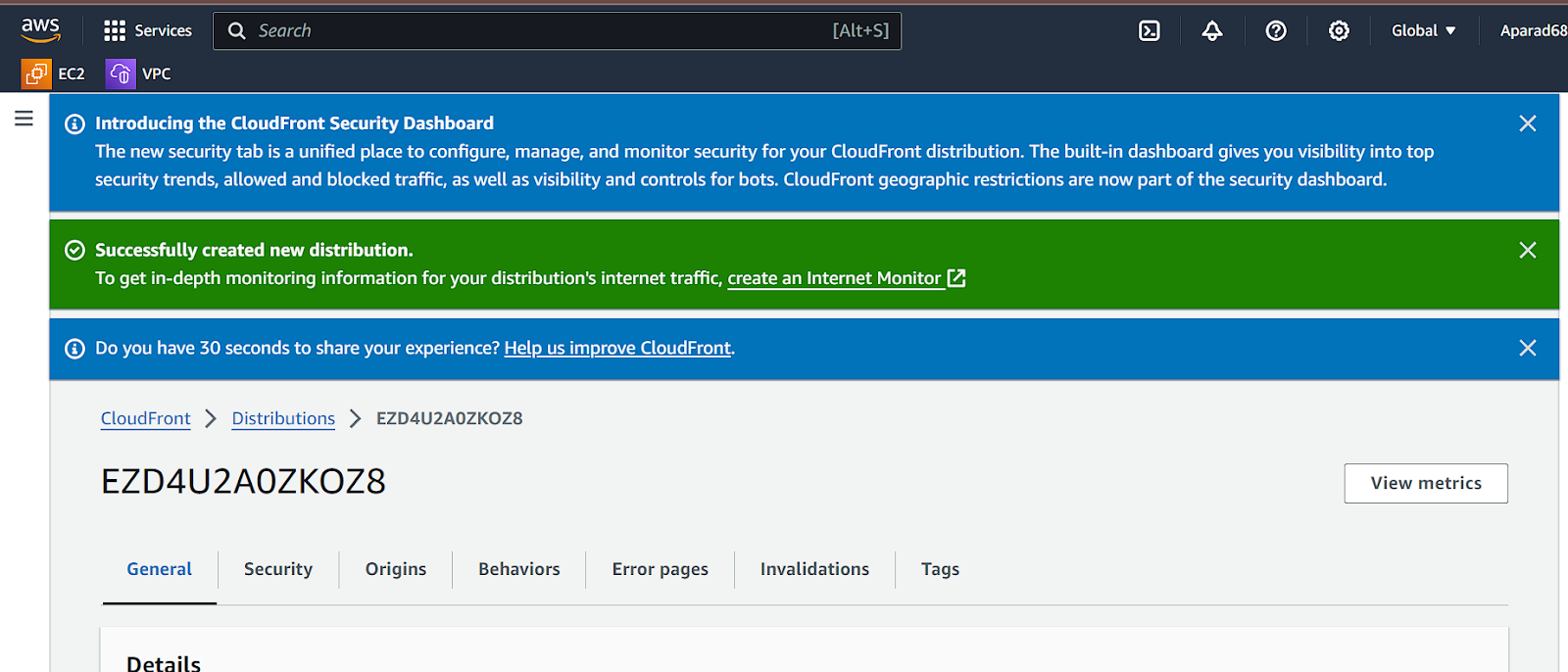Viewport: 1568px width, 672px height.
Task: Click the Successfully created new distribution text
Action: pyautogui.click(x=254, y=250)
